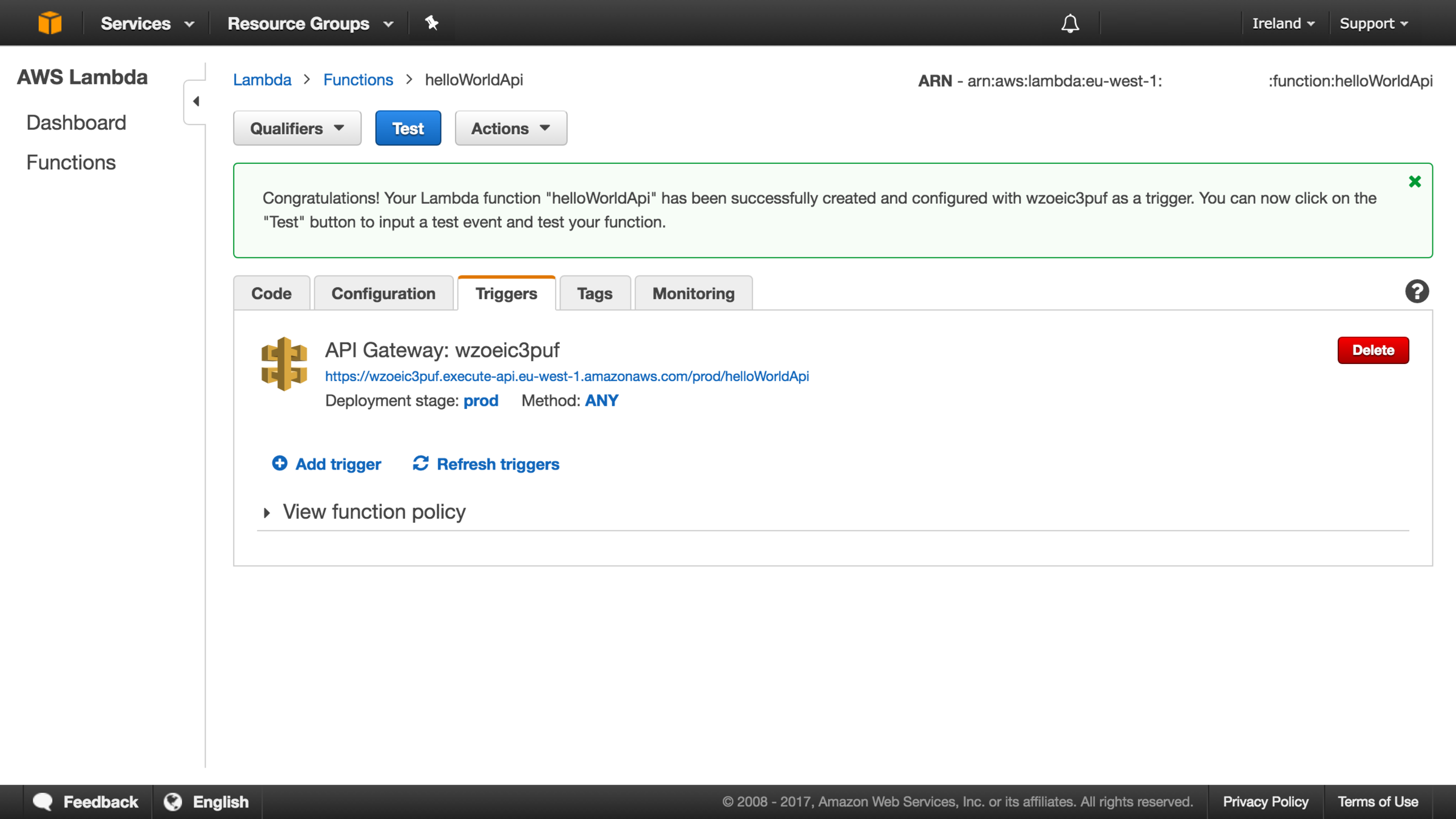This screenshot has height=819, width=1456.
Task: Expand View function policy section
Action: coord(373,512)
